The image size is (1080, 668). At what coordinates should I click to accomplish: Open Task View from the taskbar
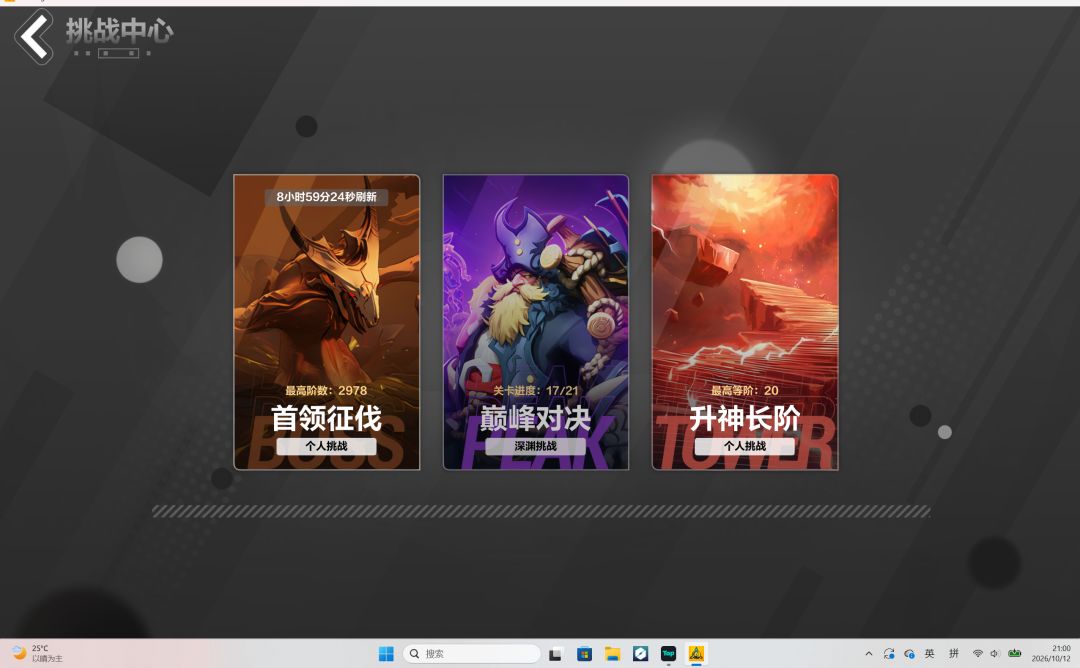click(555, 654)
